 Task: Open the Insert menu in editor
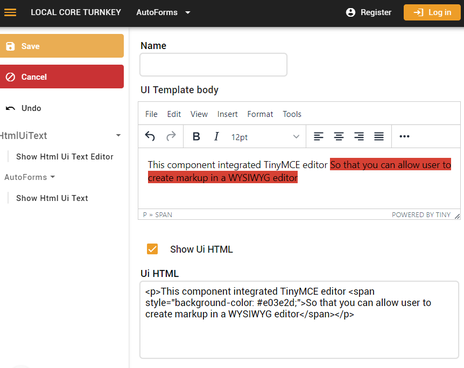227,114
